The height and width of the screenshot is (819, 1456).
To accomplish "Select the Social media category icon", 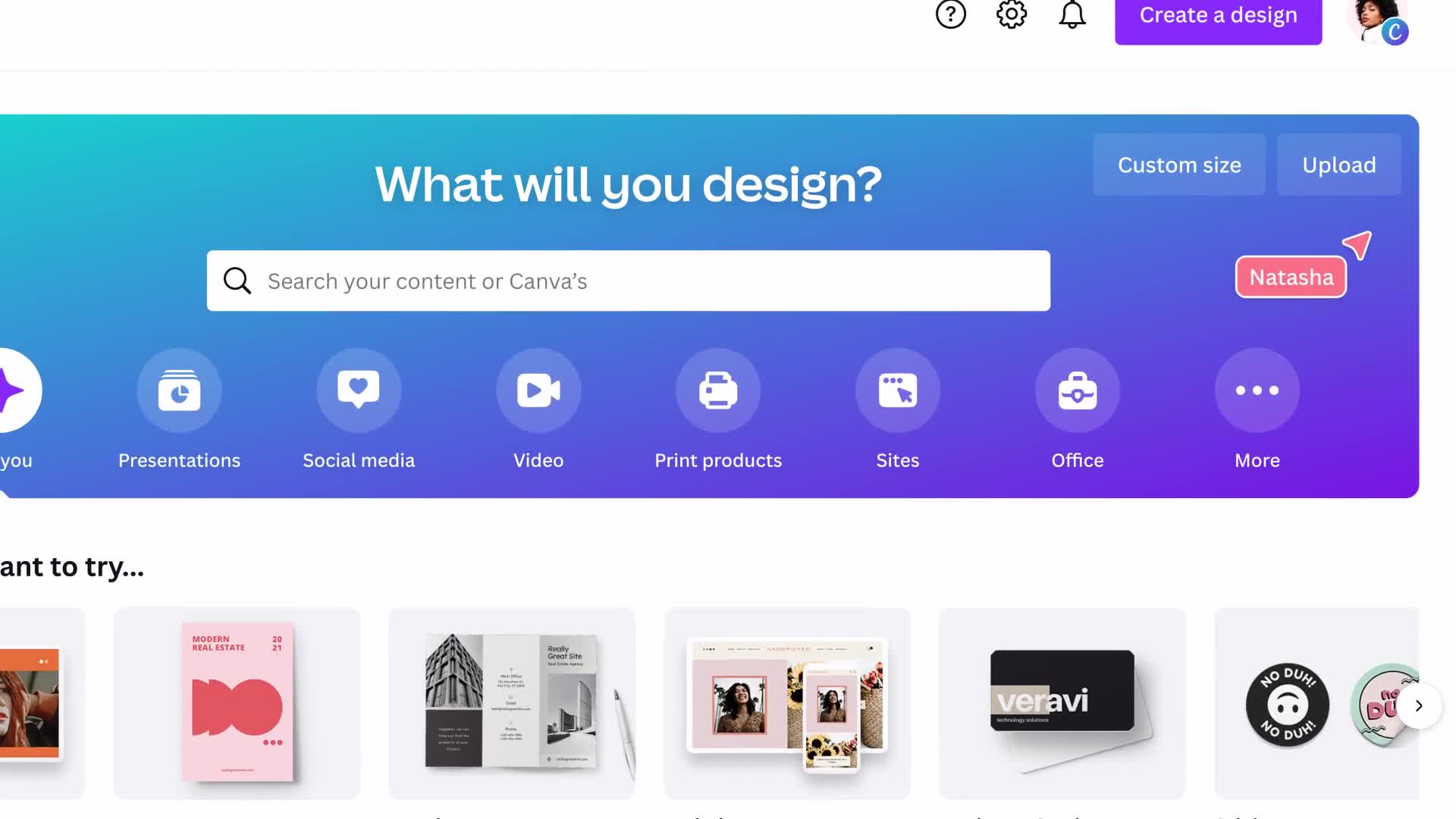I will [x=358, y=390].
